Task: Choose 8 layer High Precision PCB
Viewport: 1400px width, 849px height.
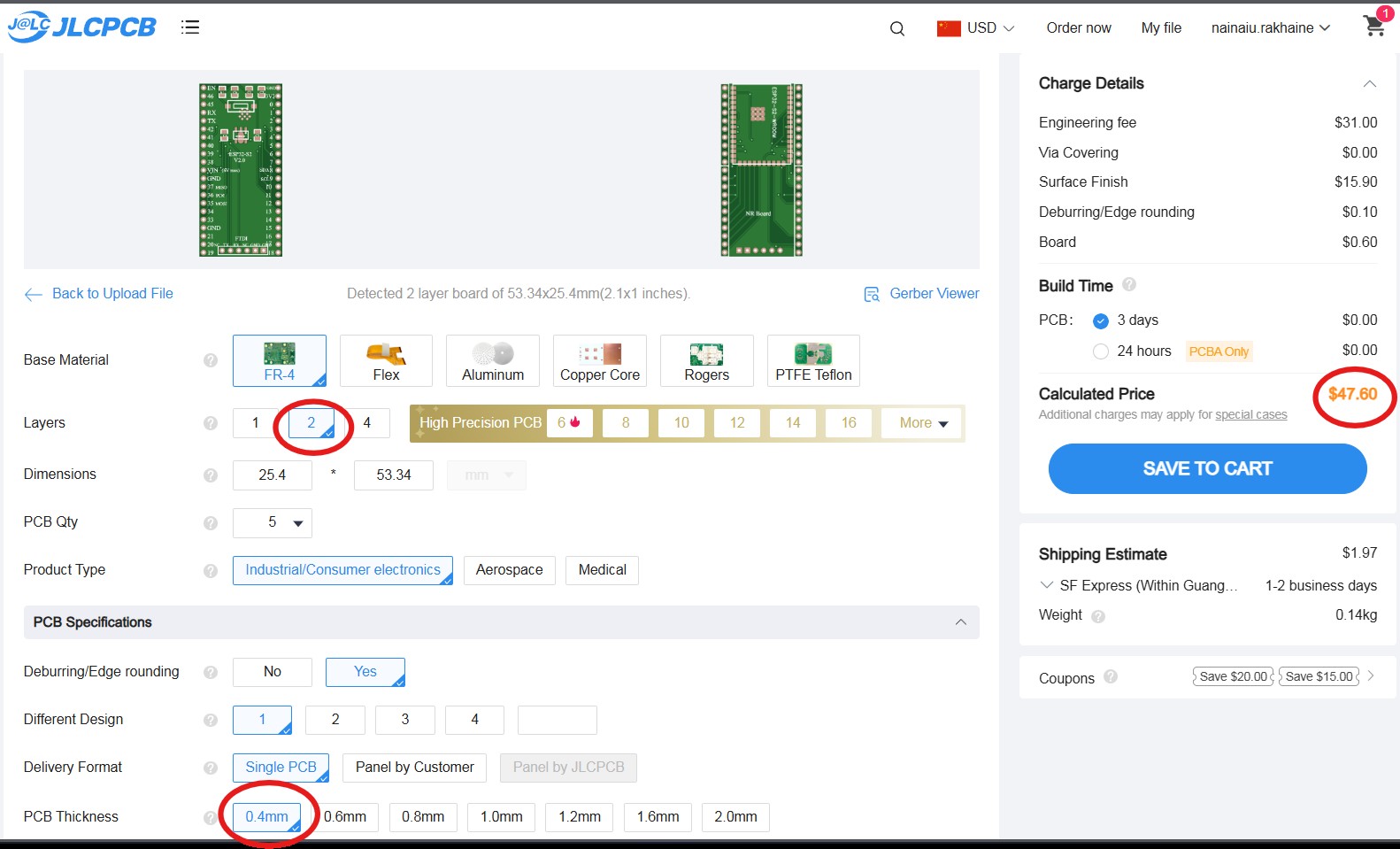Action: click(626, 423)
